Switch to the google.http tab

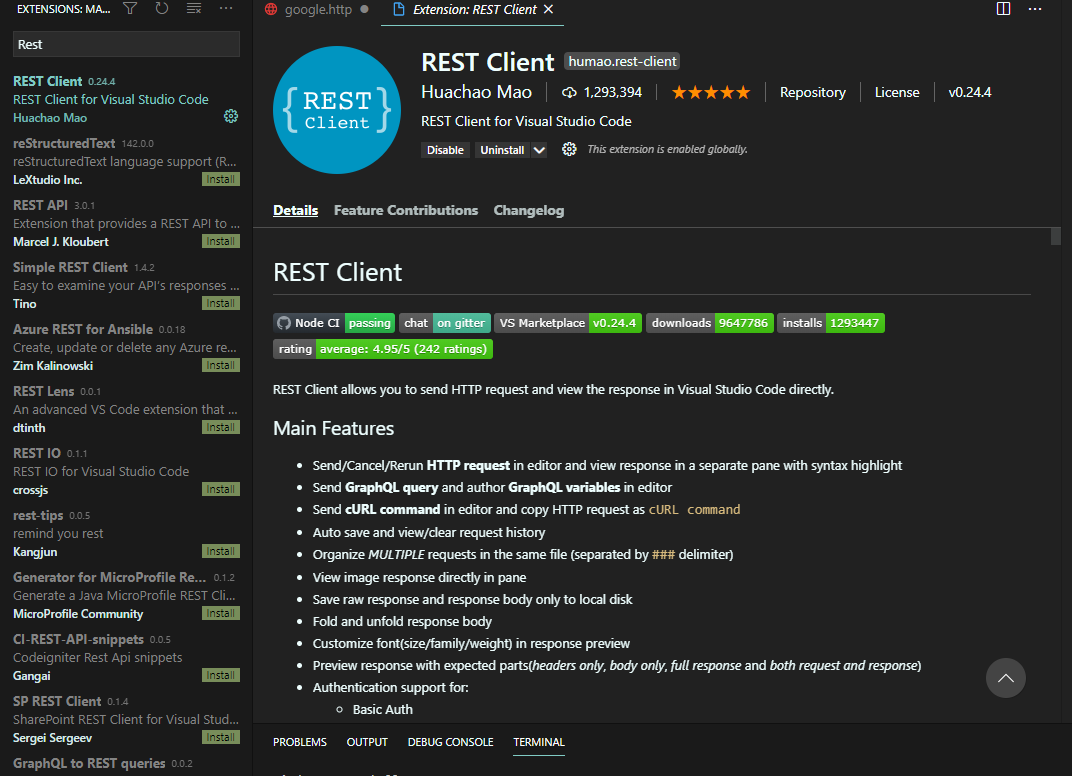coord(318,10)
